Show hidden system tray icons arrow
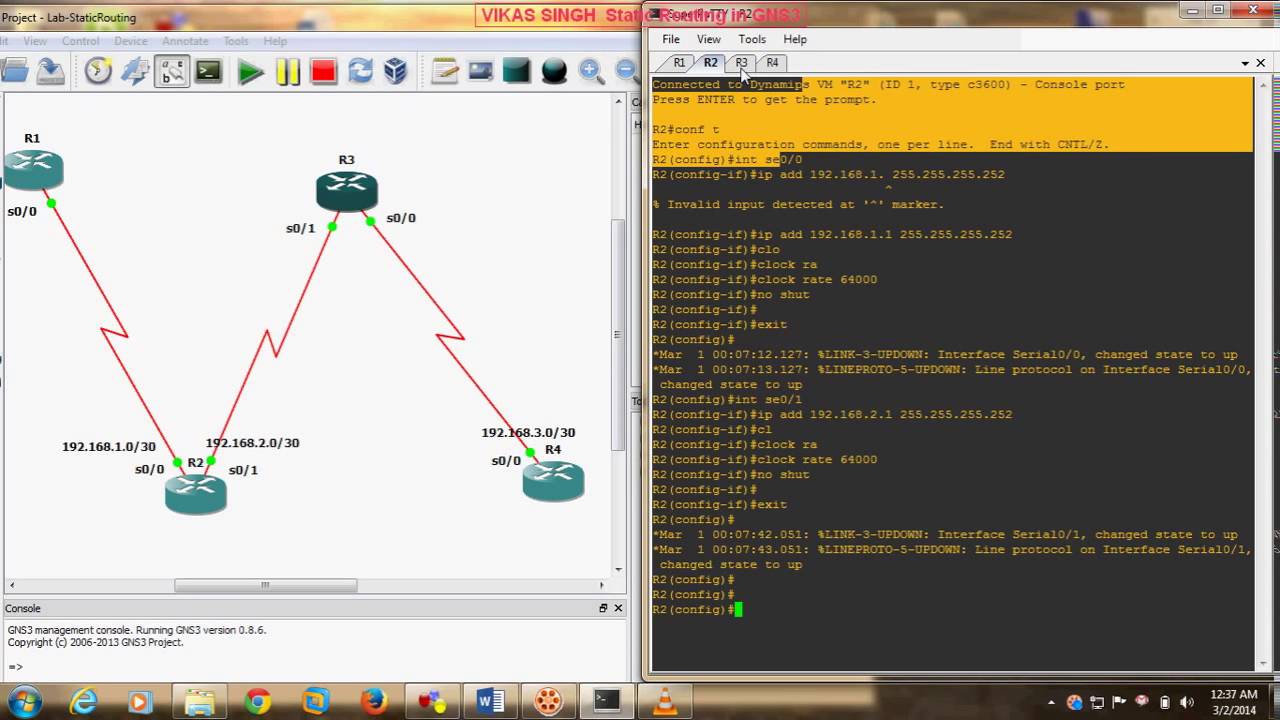 click(1052, 702)
